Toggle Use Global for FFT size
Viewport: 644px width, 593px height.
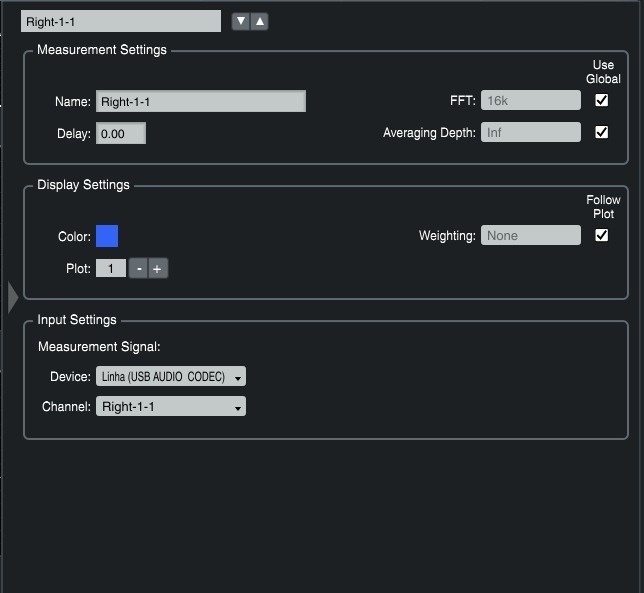[601, 100]
